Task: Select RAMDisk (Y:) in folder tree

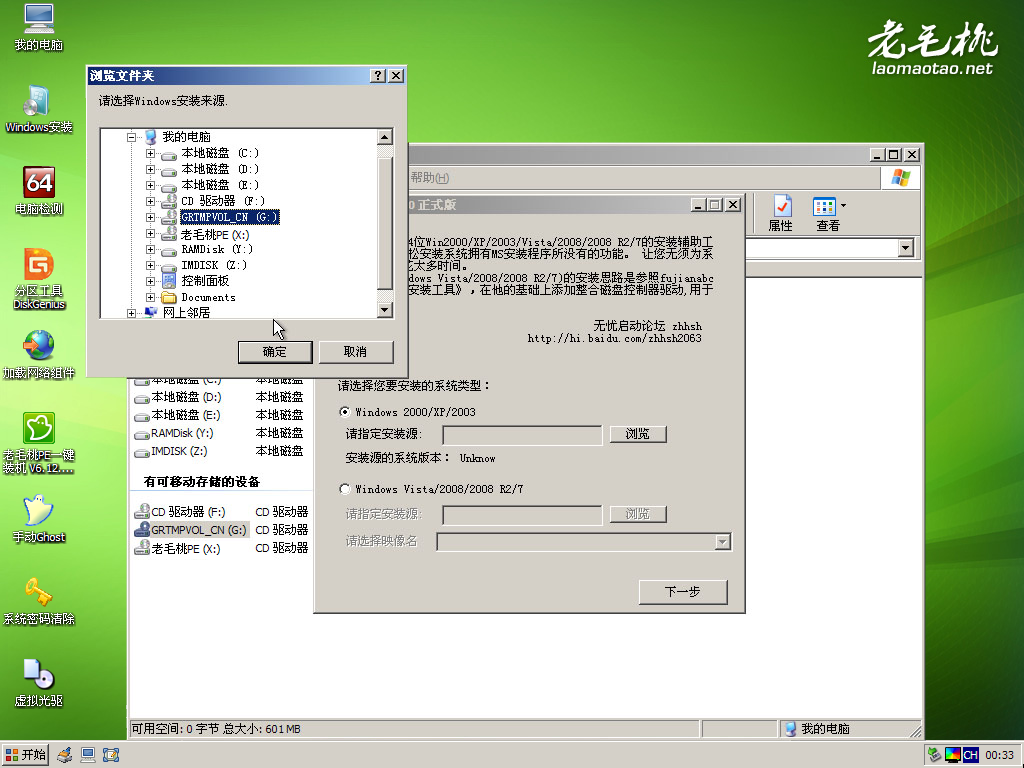Action: click(217, 249)
